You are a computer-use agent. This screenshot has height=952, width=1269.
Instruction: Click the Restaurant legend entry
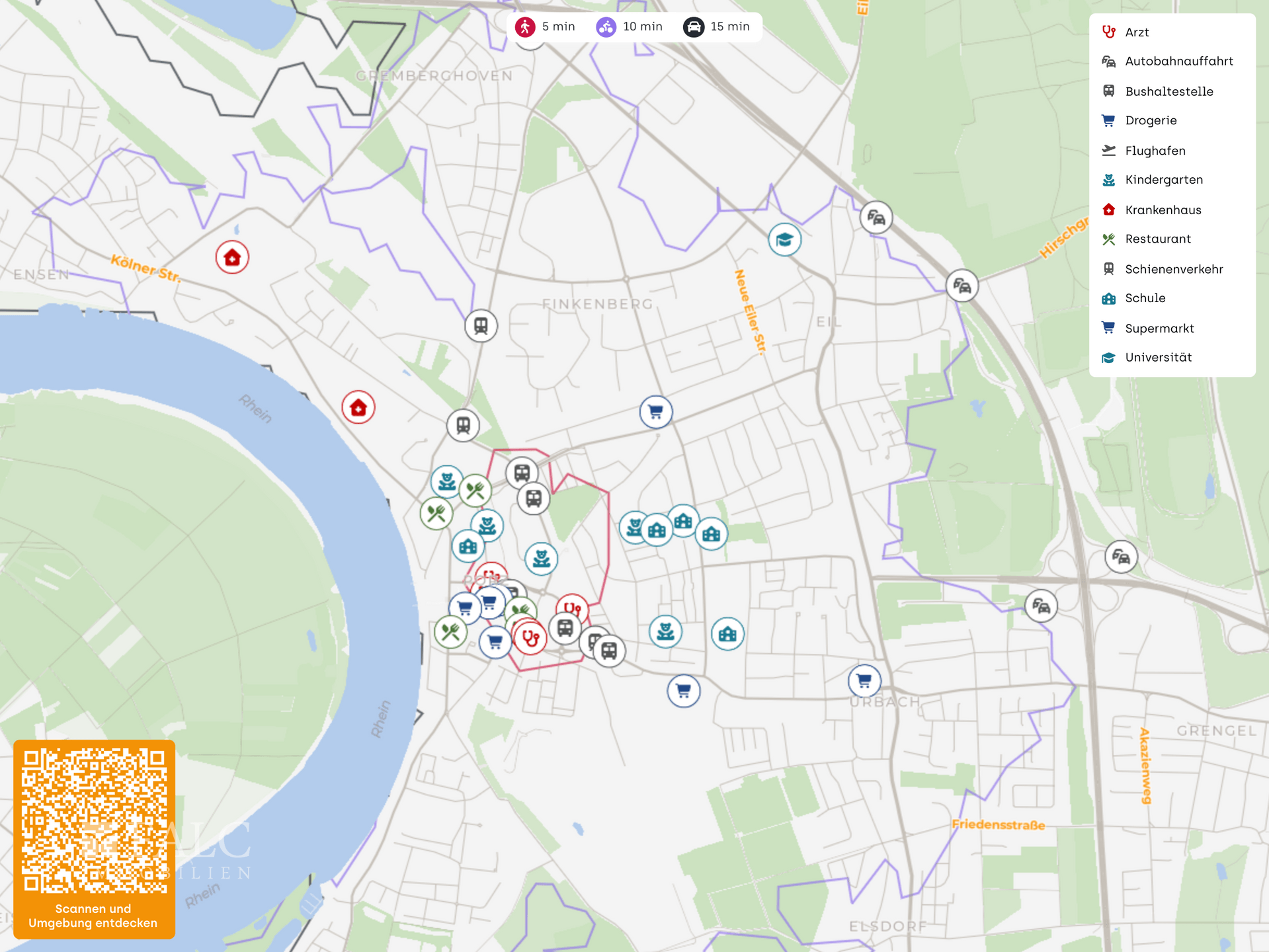click(x=1157, y=239)
